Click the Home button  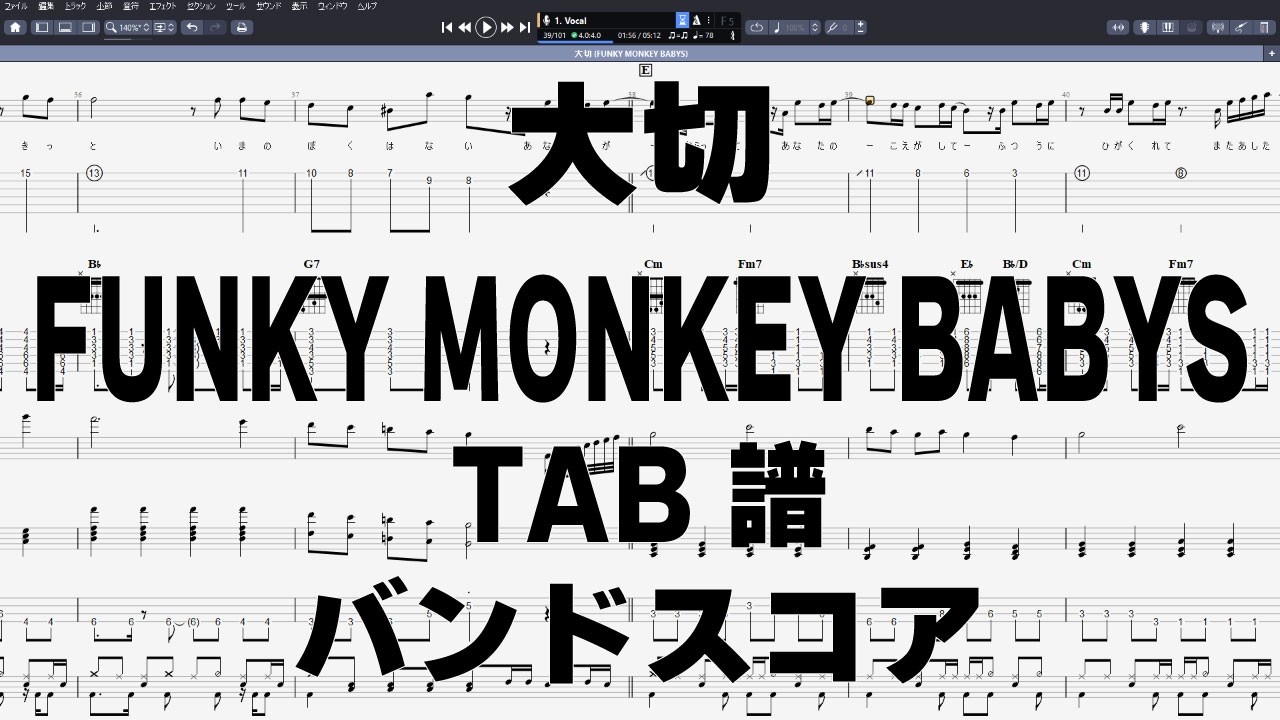click(x=15, y=27)
